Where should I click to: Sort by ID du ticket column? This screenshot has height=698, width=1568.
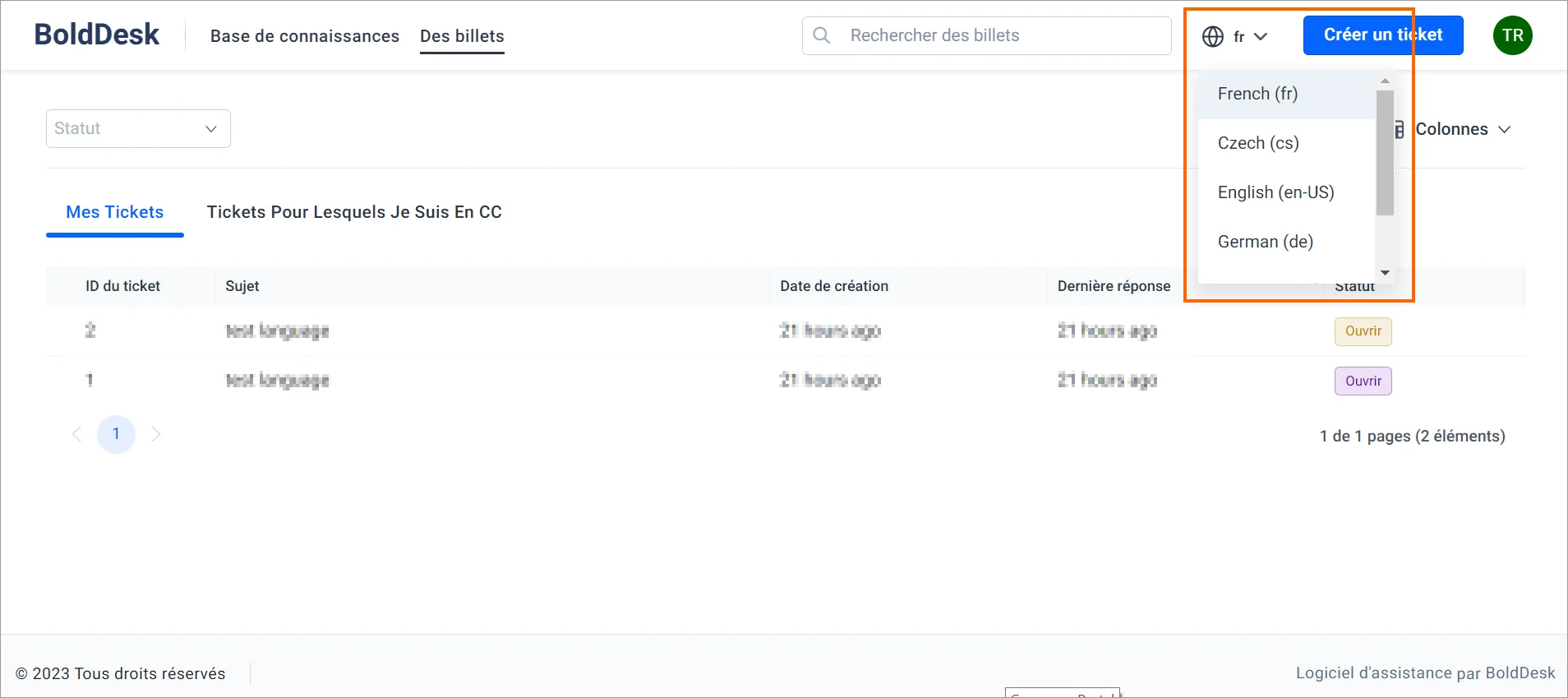pos(122,286)
